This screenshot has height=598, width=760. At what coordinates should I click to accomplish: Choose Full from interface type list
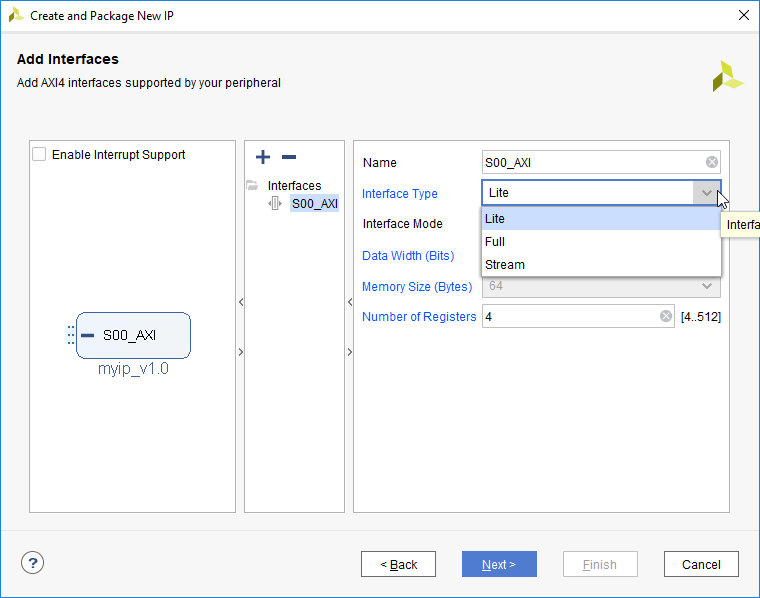coord(495,241)
